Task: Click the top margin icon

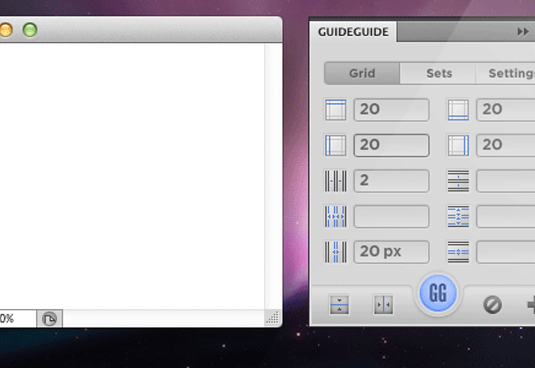Action: 335,109
